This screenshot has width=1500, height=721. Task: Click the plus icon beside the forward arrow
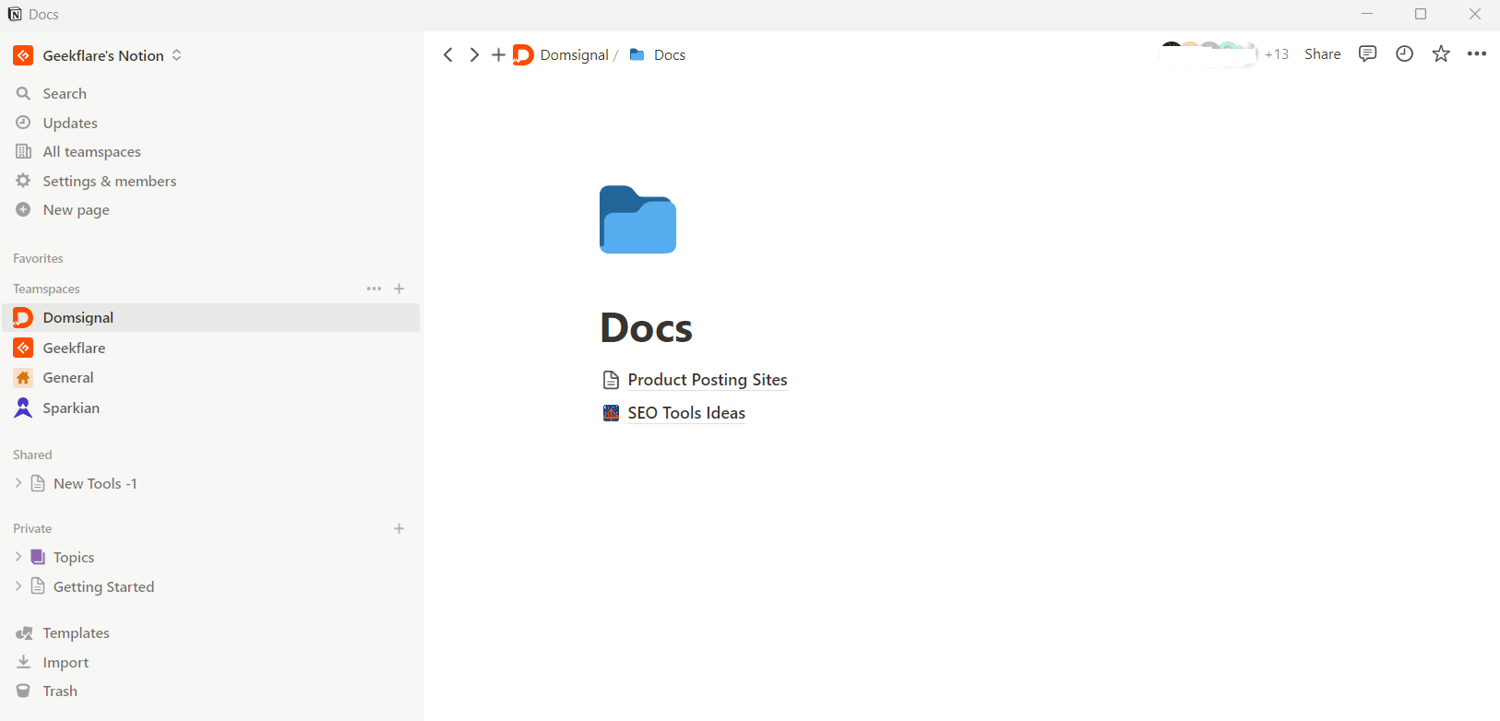(x=498, y=55)
